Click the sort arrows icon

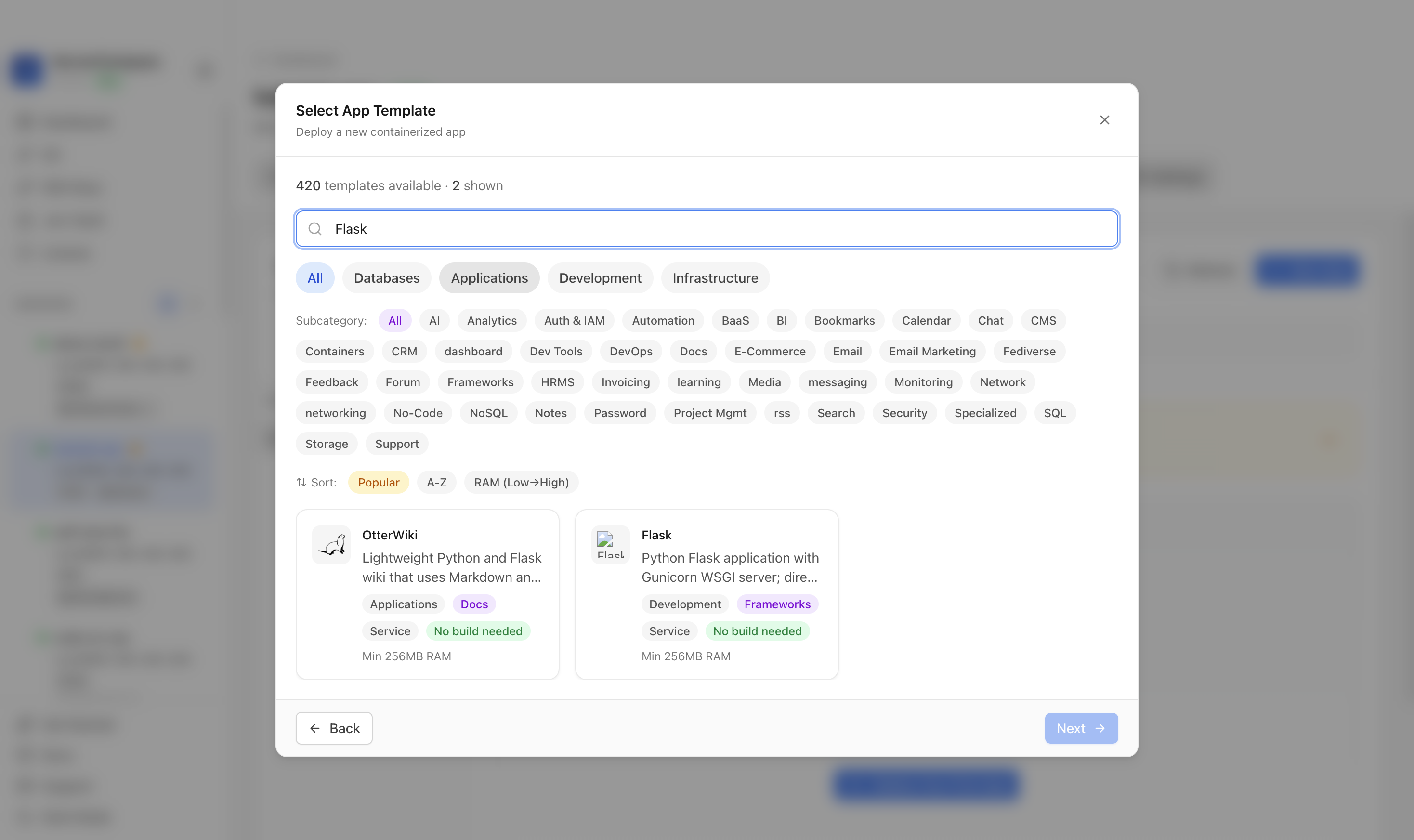301,482
